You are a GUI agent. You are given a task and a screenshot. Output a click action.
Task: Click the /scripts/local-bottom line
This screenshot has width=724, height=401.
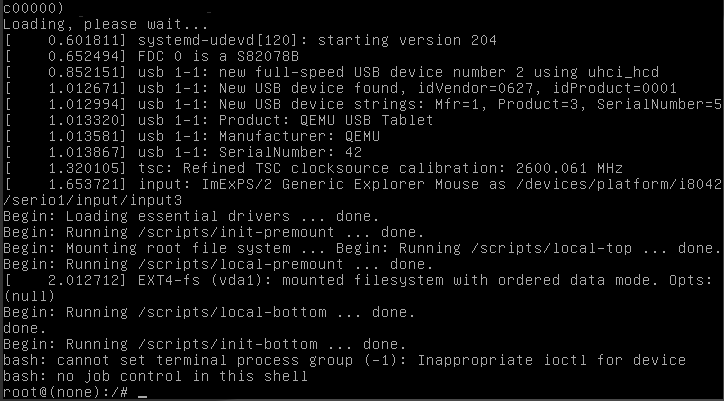point(209,312)
